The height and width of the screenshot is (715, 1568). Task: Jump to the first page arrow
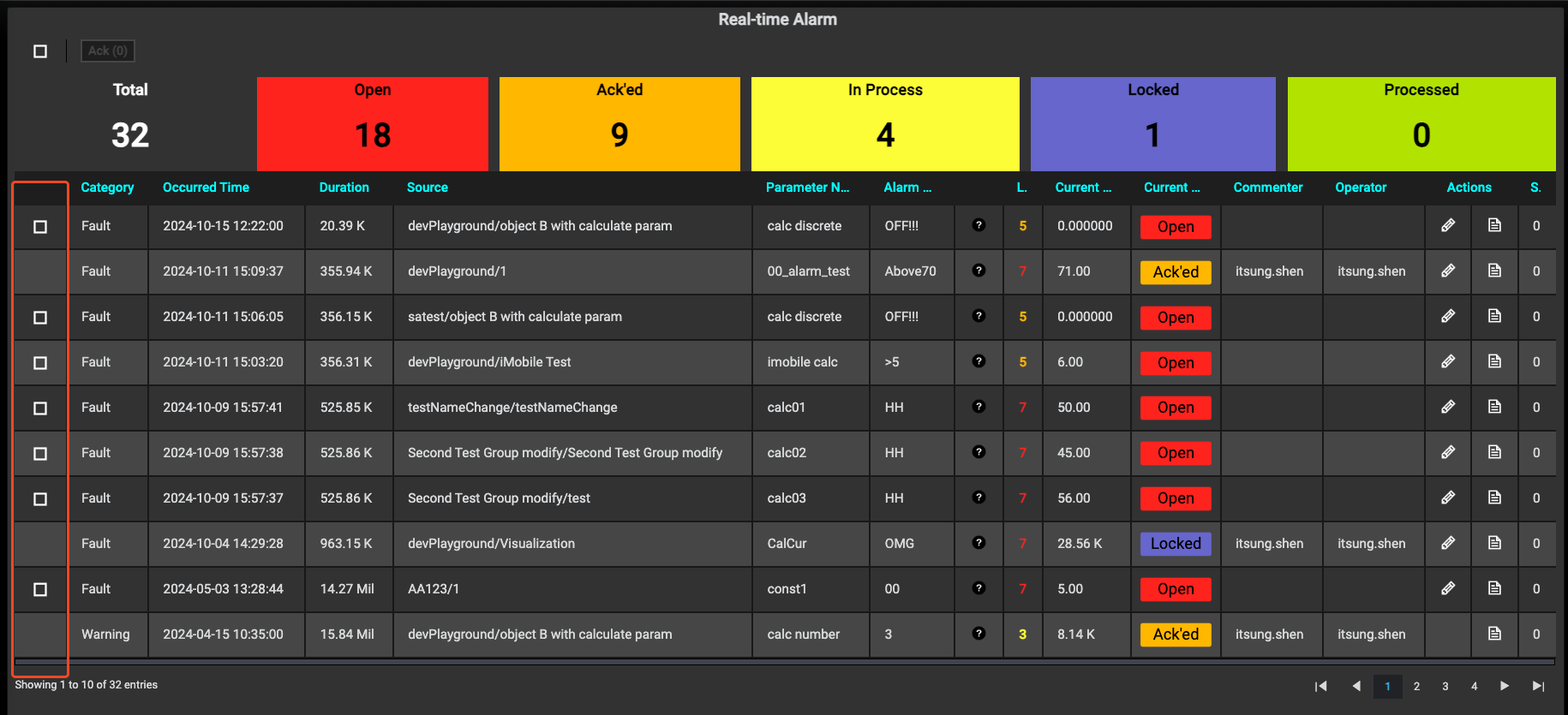point(1320,686)
